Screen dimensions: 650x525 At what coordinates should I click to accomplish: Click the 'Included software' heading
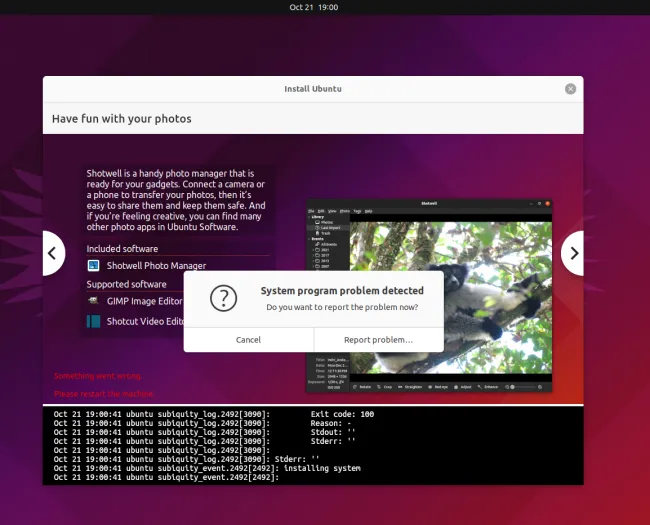[122, 248]
